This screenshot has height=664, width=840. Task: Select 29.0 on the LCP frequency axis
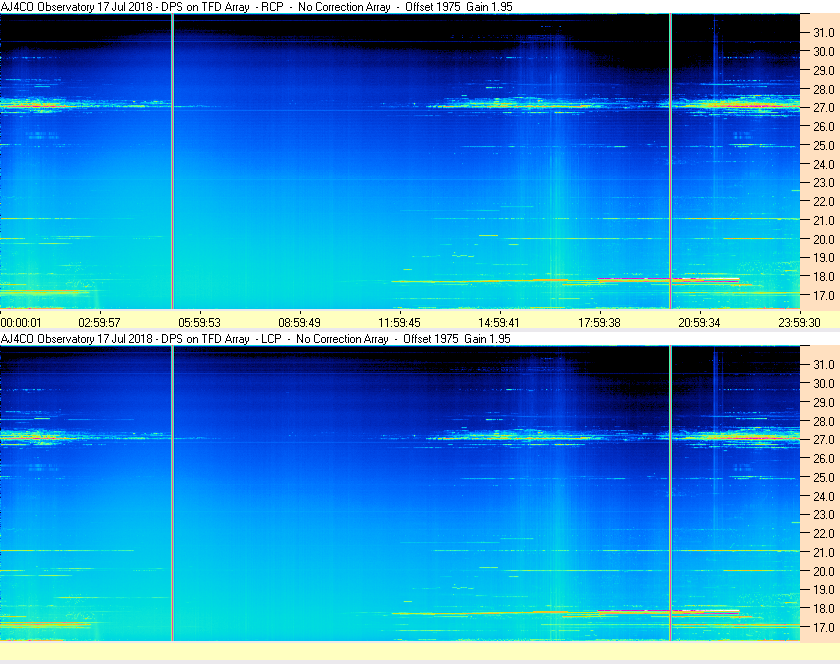[824, 402]
